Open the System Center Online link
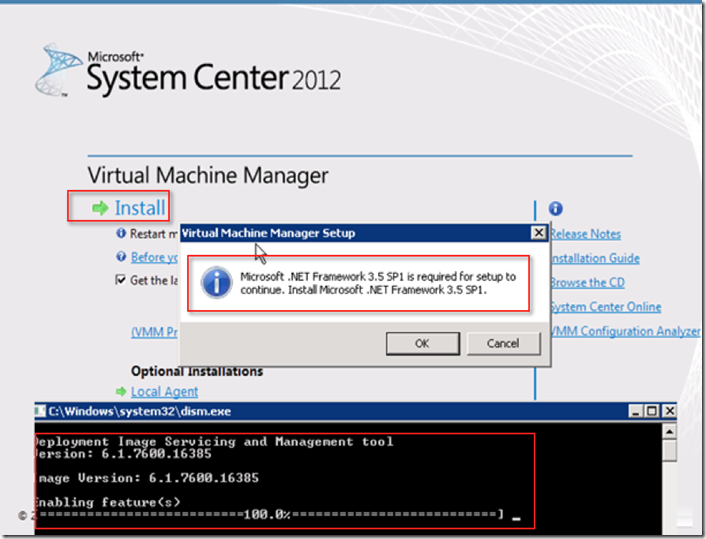 606,307
